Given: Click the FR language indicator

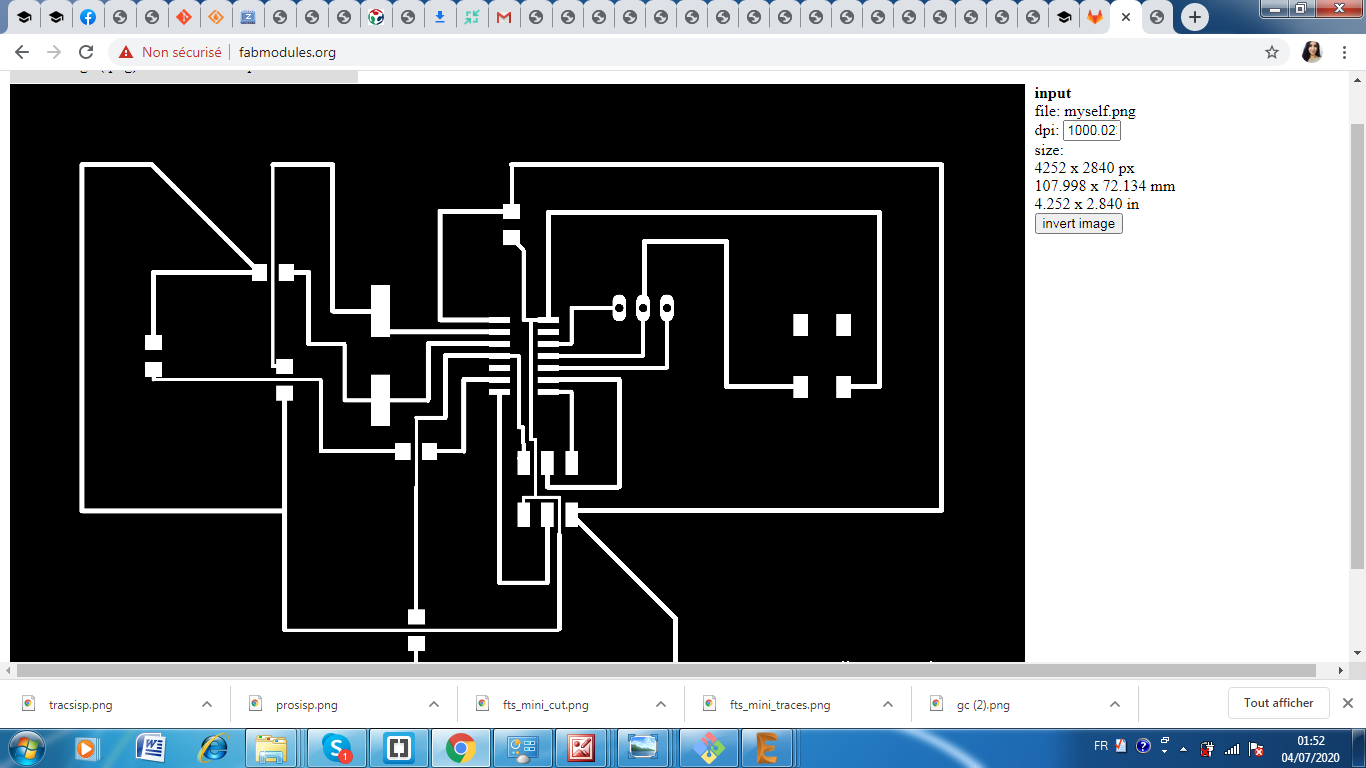Looking at the screenshot, I should click(1101, 746).
